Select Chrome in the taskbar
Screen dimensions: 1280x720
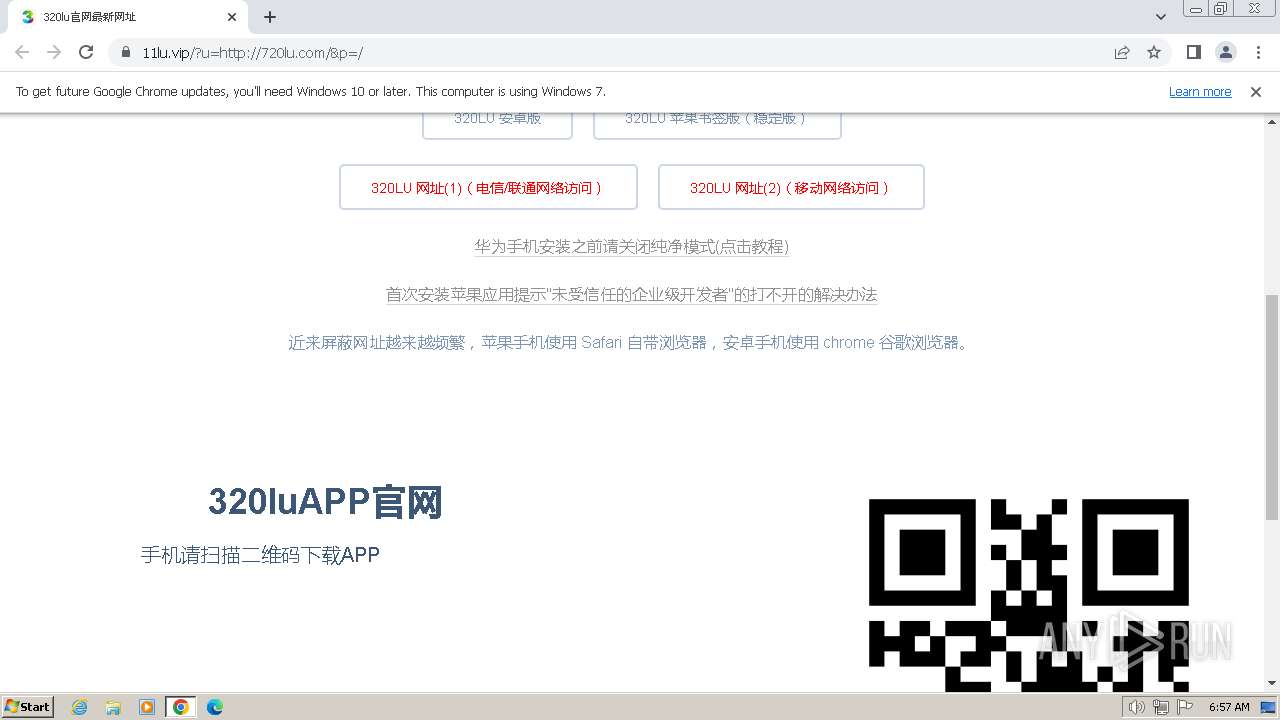click(181, 707)
